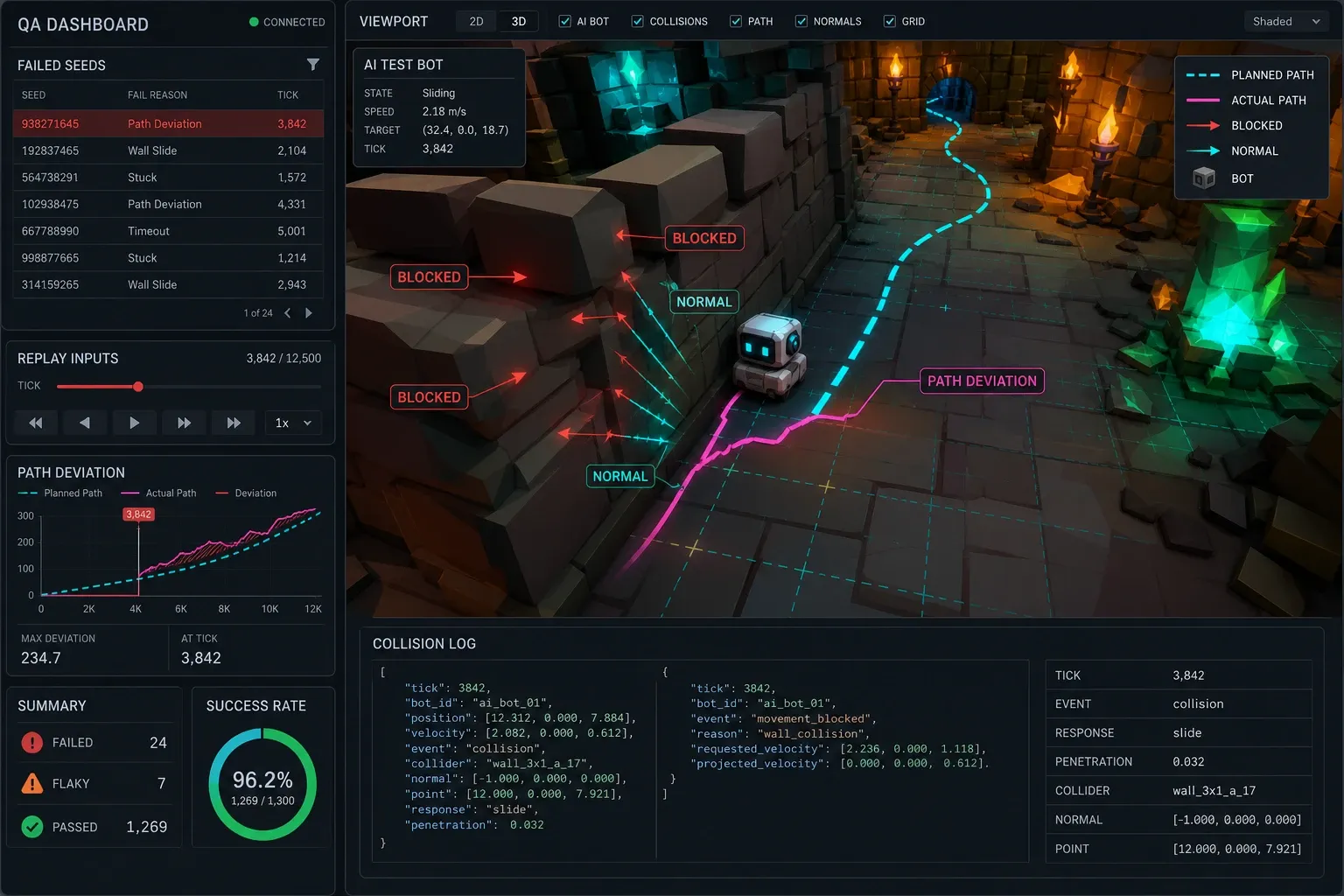The width and height of the screenshot is (1344, 896).
Task: Click the BLOCKED label near wall top
Action: [704, 238]
